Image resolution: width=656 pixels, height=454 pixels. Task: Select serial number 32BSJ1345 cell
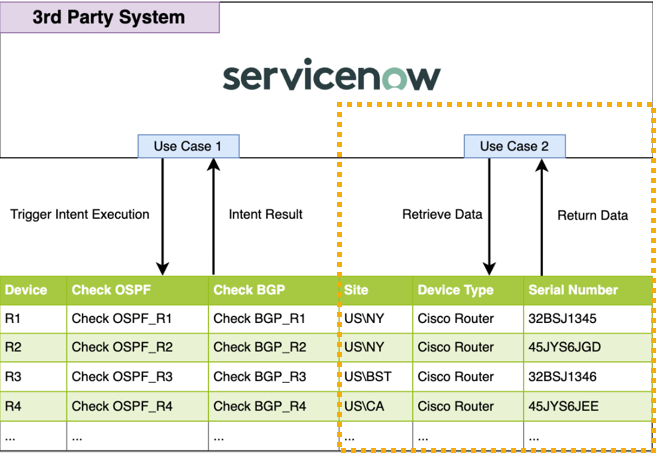[567, 319]
